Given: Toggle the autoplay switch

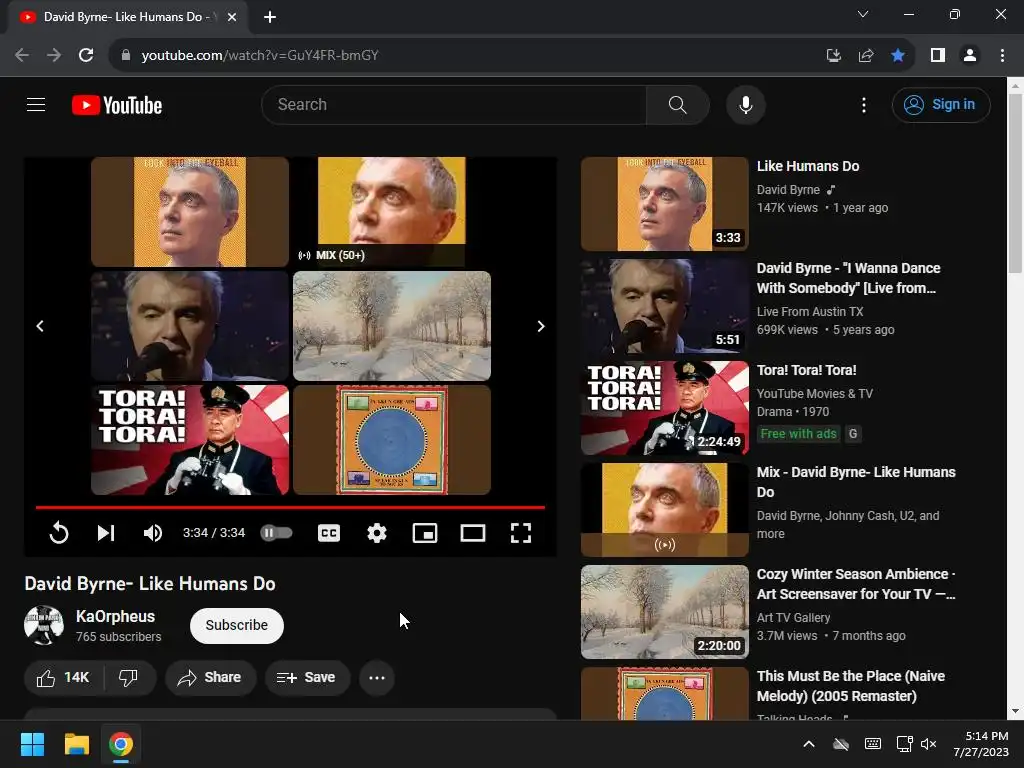Looking at the screenshot, I should pyautogui.click(x=276, y=533).
